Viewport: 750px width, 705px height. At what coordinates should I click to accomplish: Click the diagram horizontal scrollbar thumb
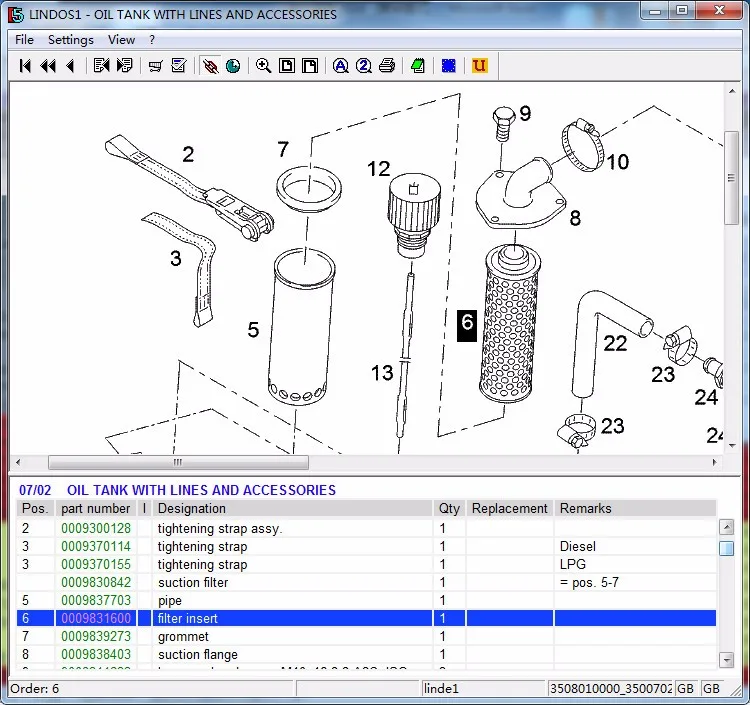coord(178,462)
